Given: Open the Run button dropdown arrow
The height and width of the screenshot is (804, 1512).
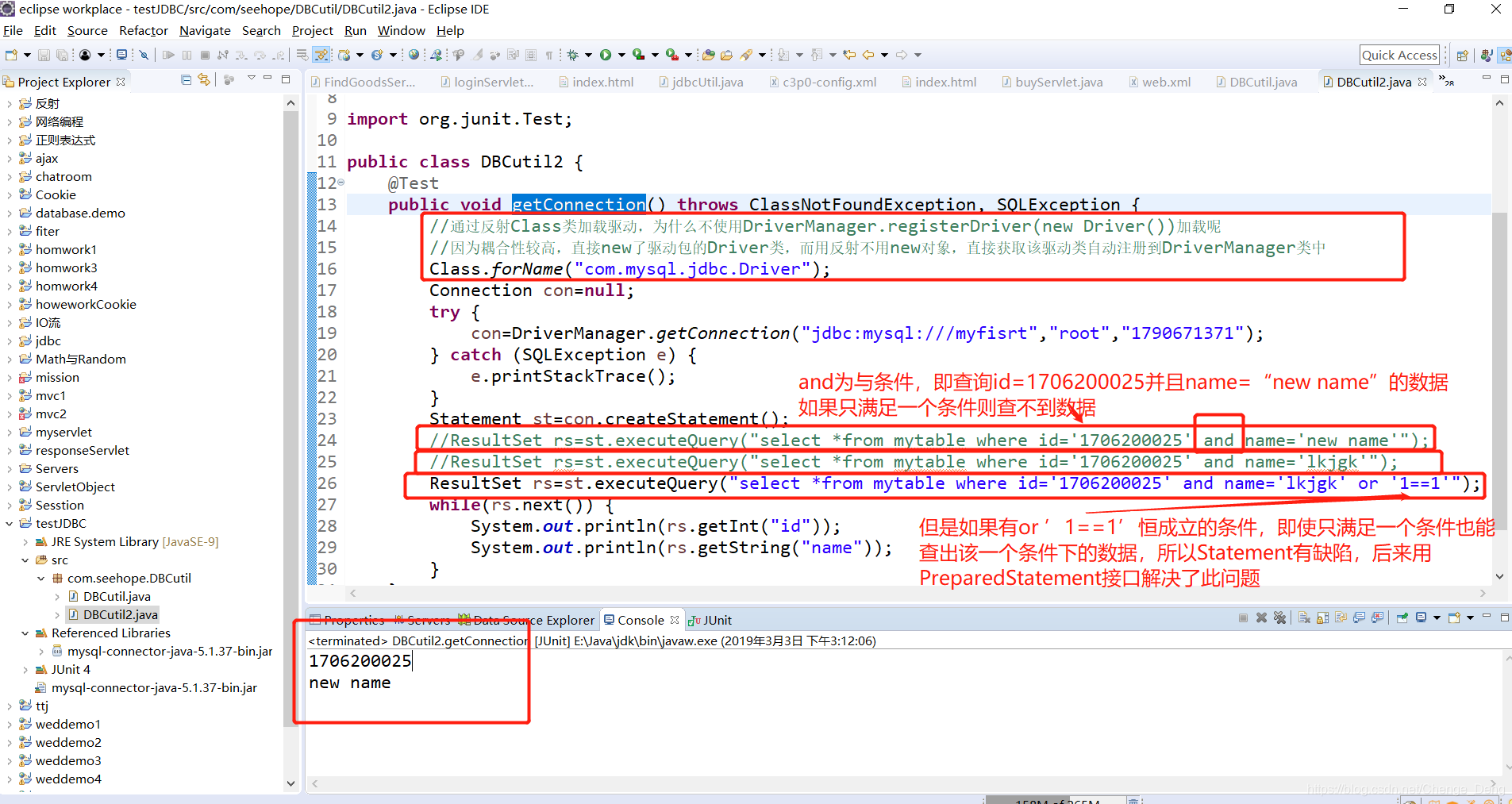Looking at the screenshot, I should 621,55.
